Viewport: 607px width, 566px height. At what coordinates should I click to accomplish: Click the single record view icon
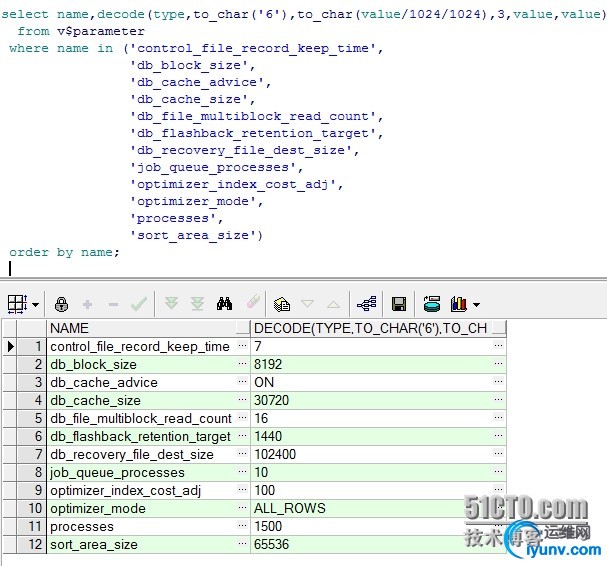point(432,304)
